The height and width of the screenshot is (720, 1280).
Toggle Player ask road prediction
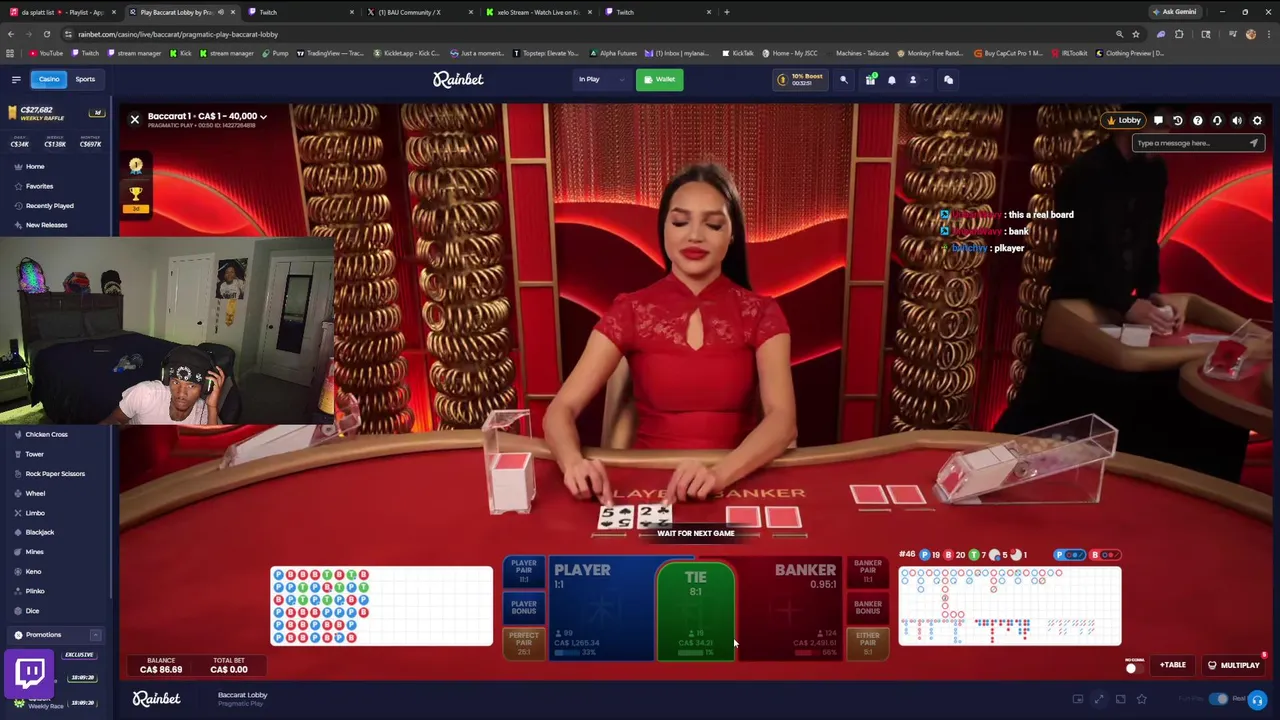click(1071, 555)
